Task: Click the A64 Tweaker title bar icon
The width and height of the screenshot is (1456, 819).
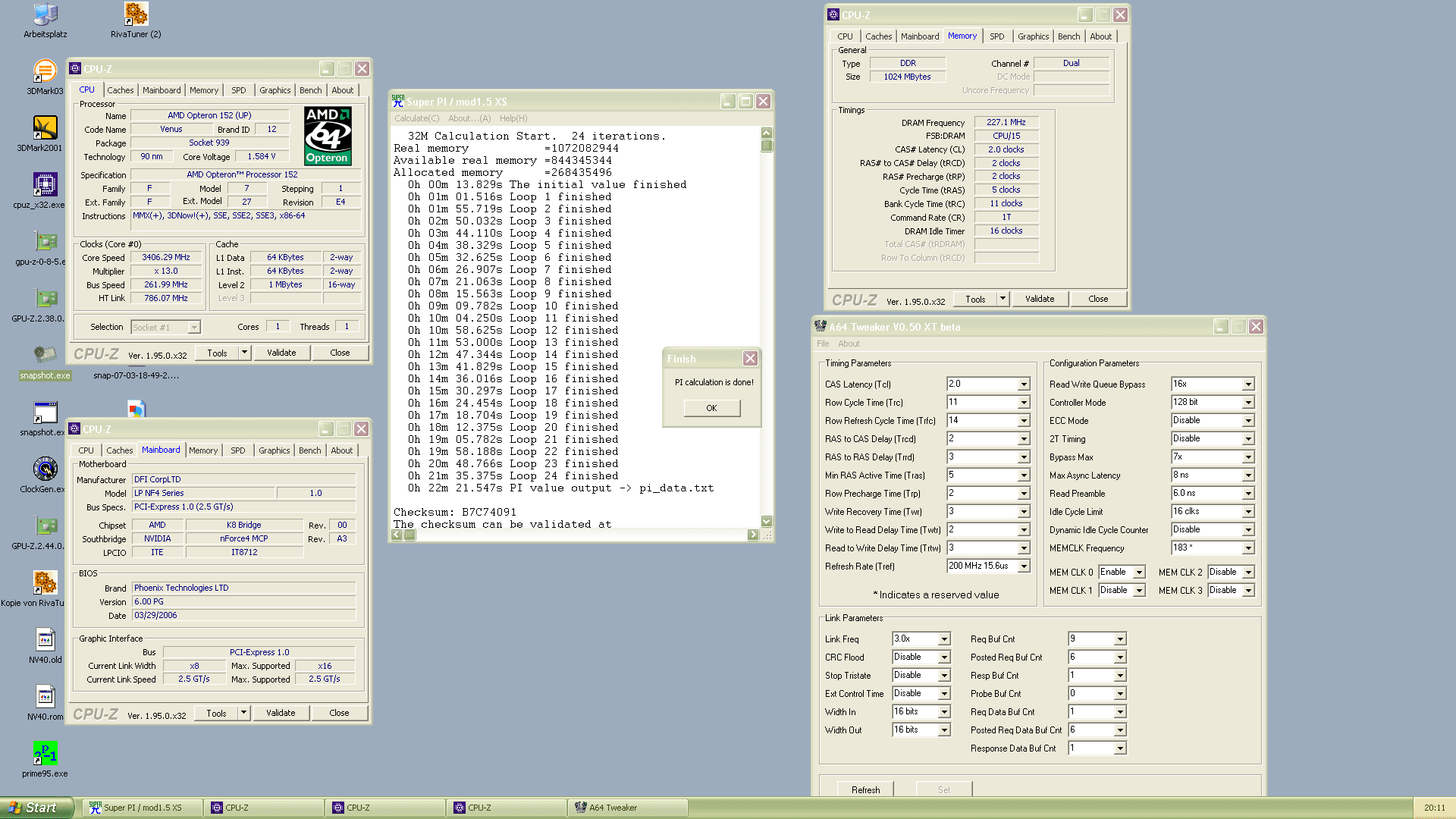Action: pyautogui.click(x=820, y=326)
